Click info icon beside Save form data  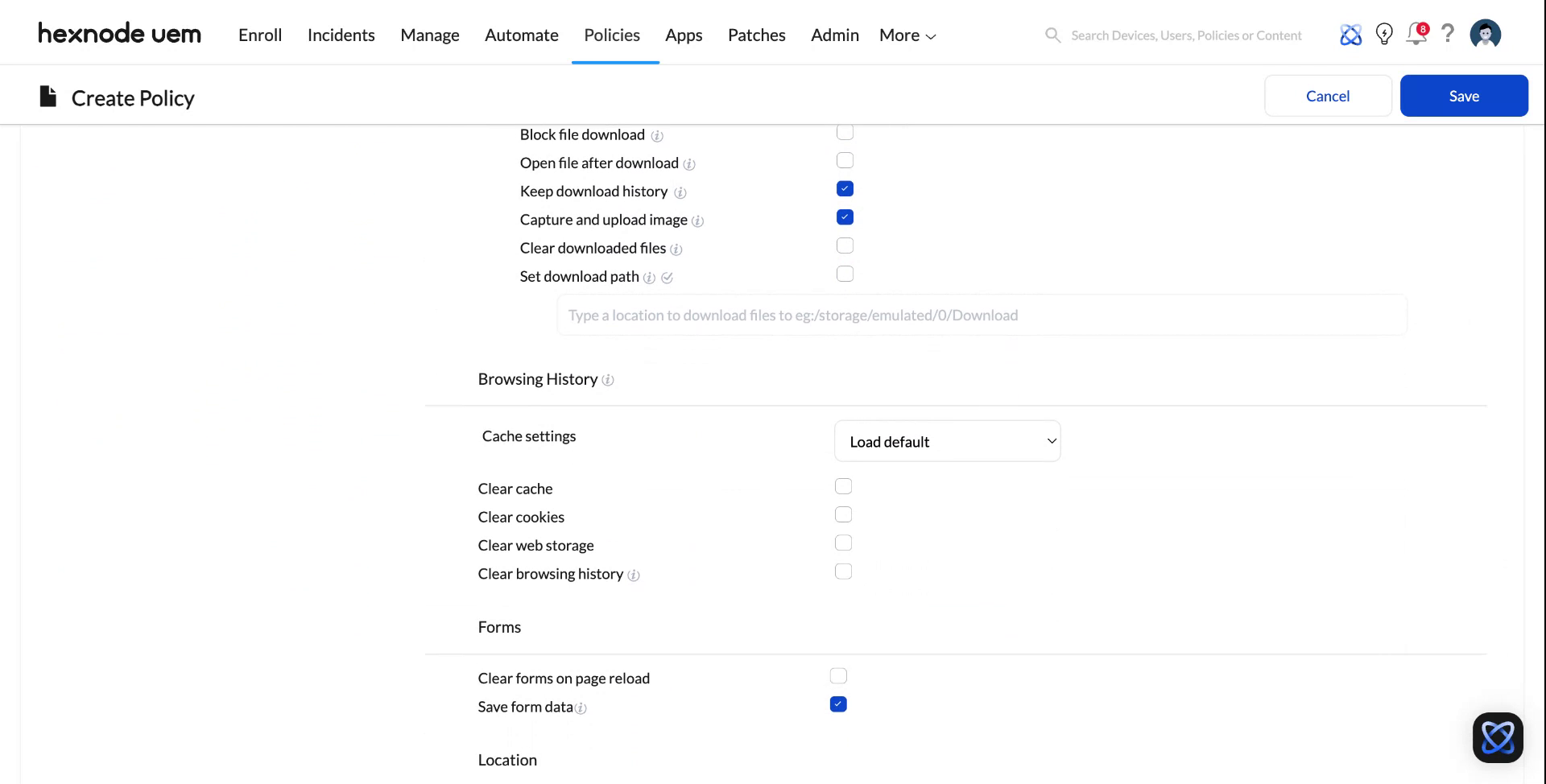click(581, 708)
